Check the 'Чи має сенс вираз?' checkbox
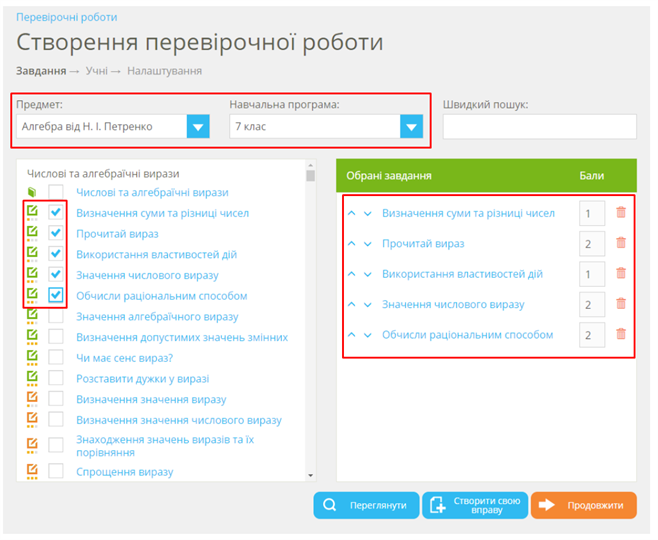 (56, 357)
